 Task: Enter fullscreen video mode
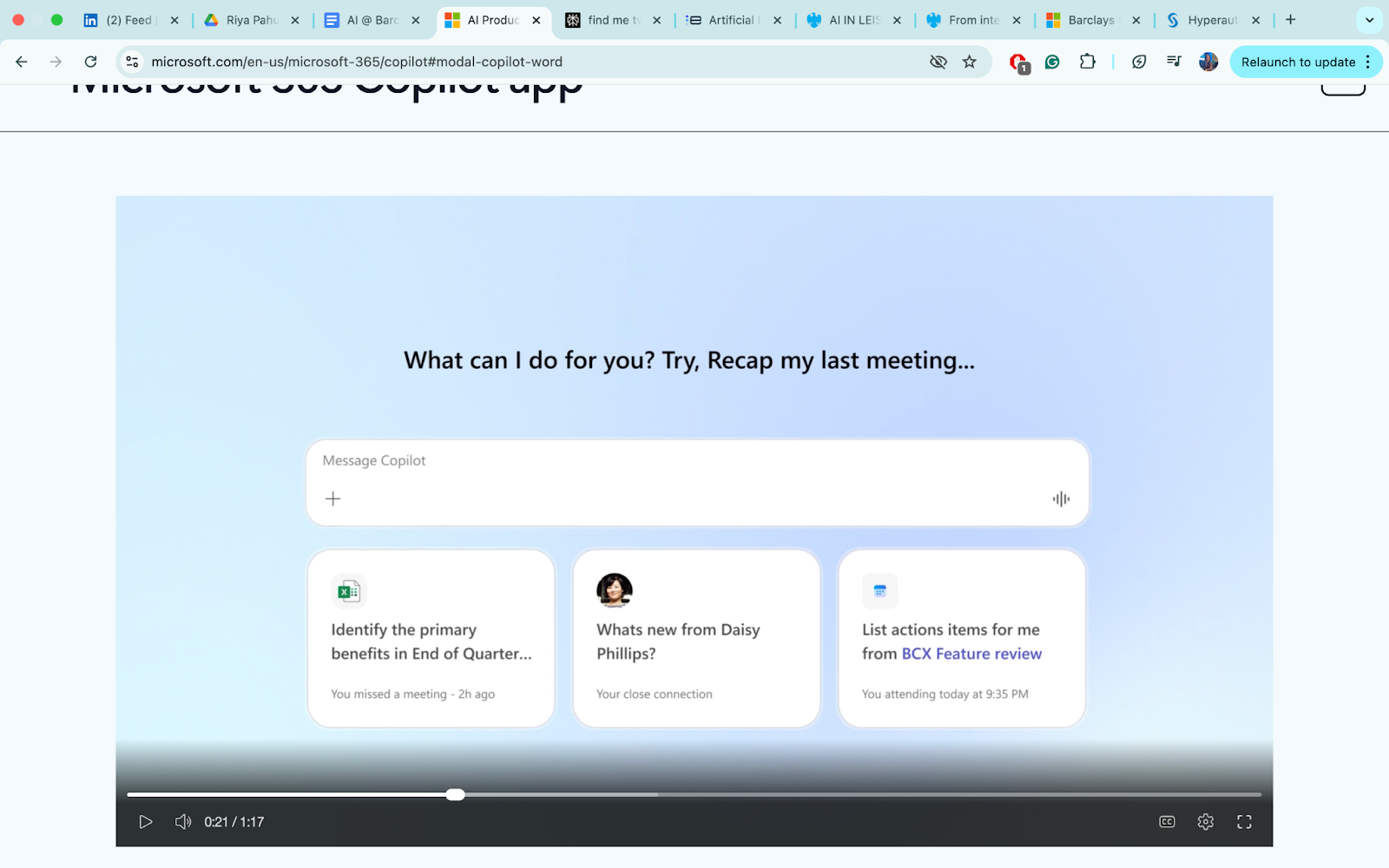click(1244, 822)
